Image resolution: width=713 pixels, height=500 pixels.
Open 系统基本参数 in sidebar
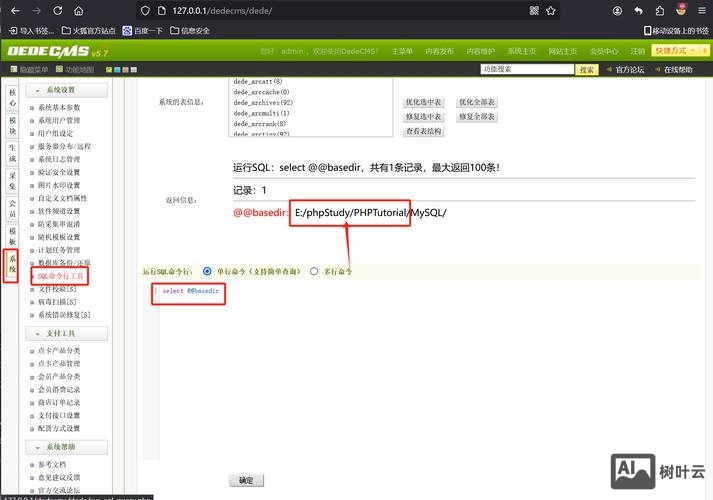click(59, 107)
